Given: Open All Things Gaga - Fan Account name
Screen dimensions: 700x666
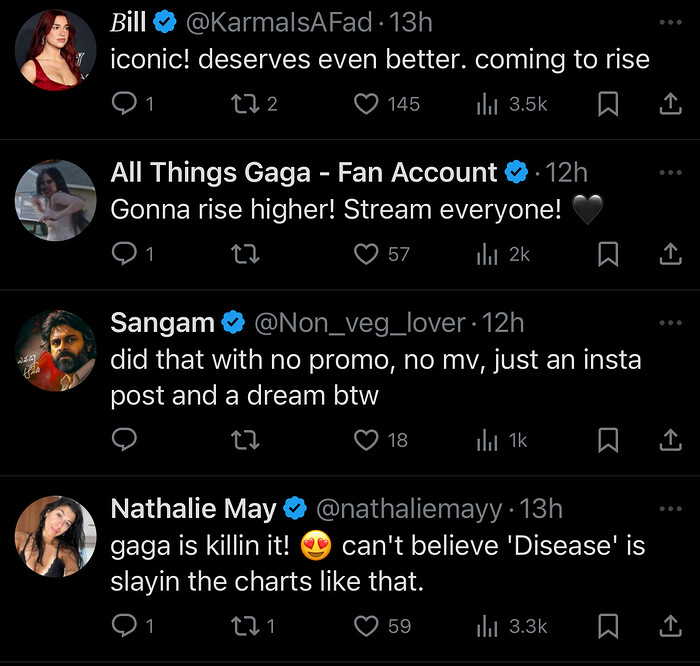Looking at the screenshot, I should coord(304,172).
